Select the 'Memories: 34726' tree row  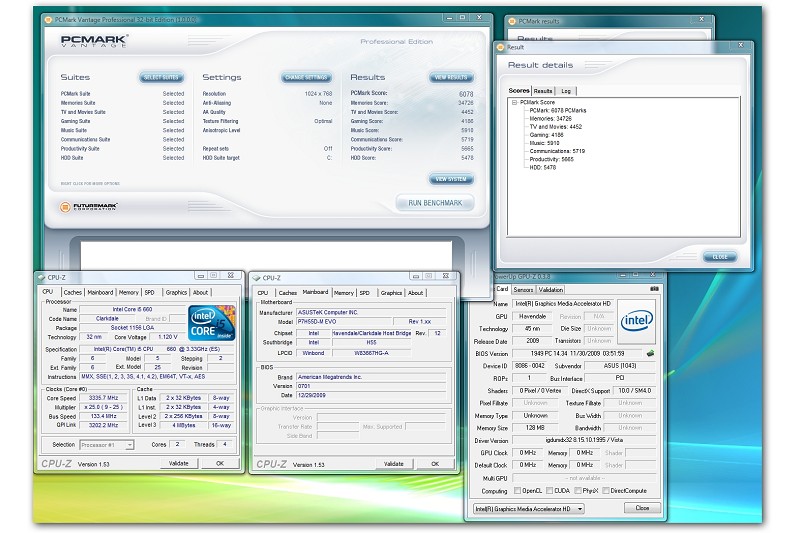point(551,118)
